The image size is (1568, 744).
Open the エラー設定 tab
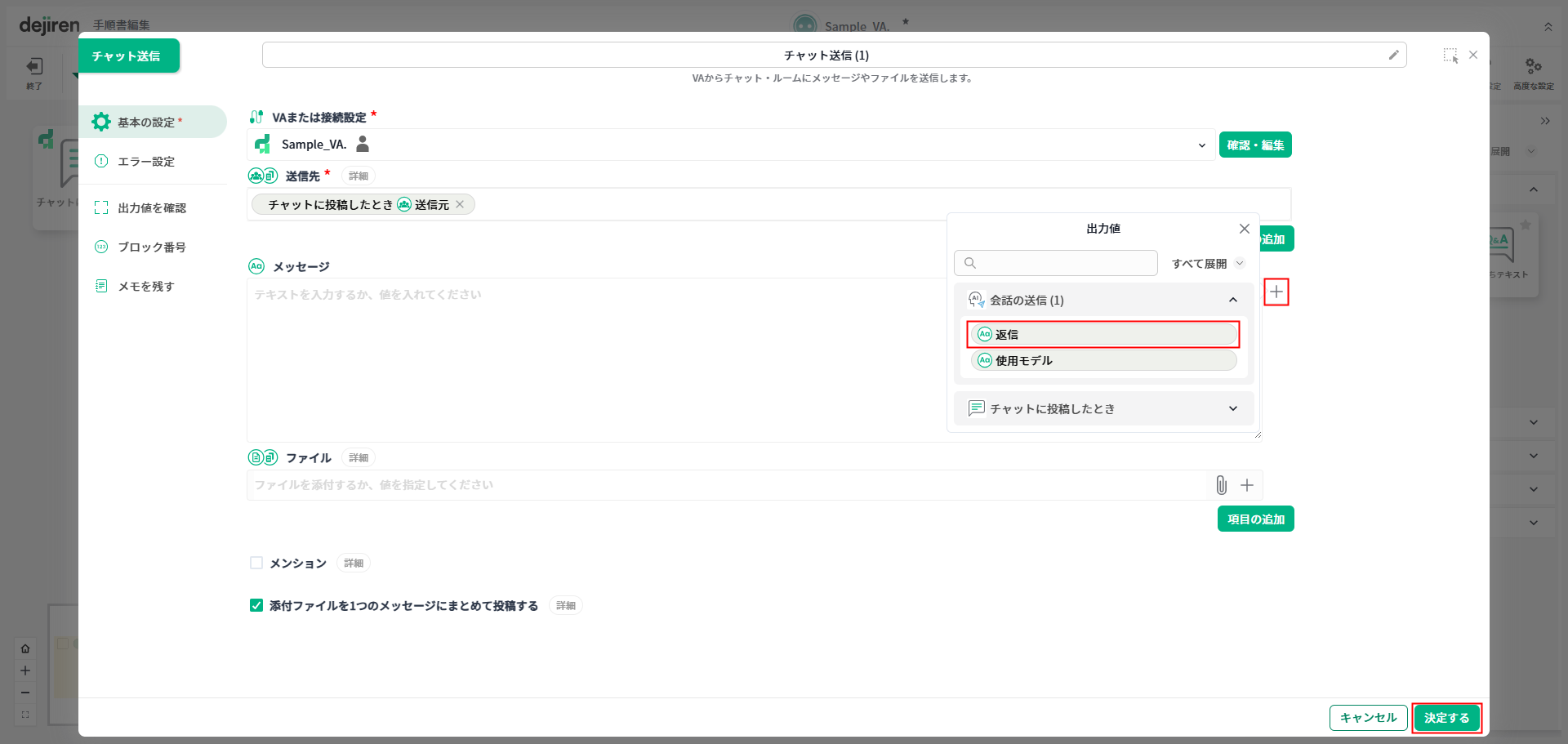click(x=146, y=162)
